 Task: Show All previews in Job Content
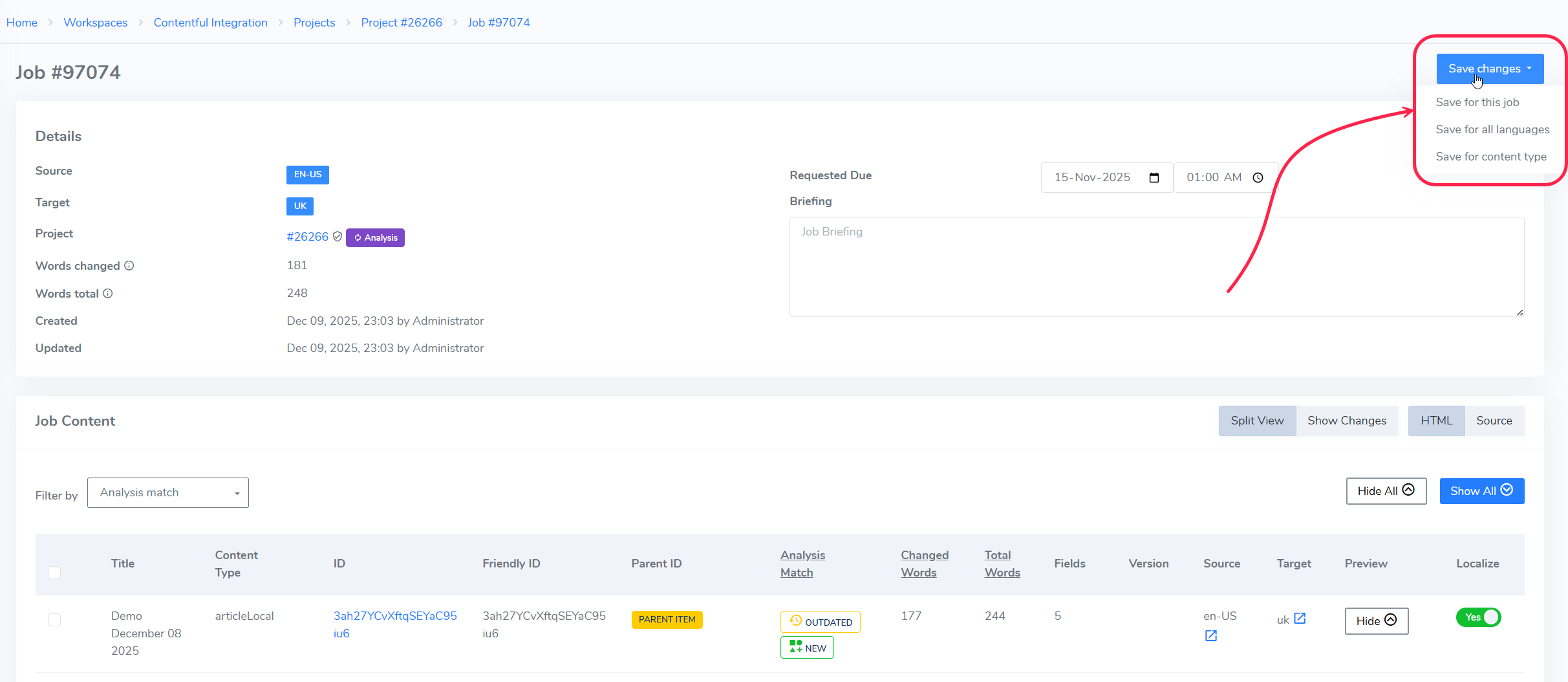[x=1482, y=491]
